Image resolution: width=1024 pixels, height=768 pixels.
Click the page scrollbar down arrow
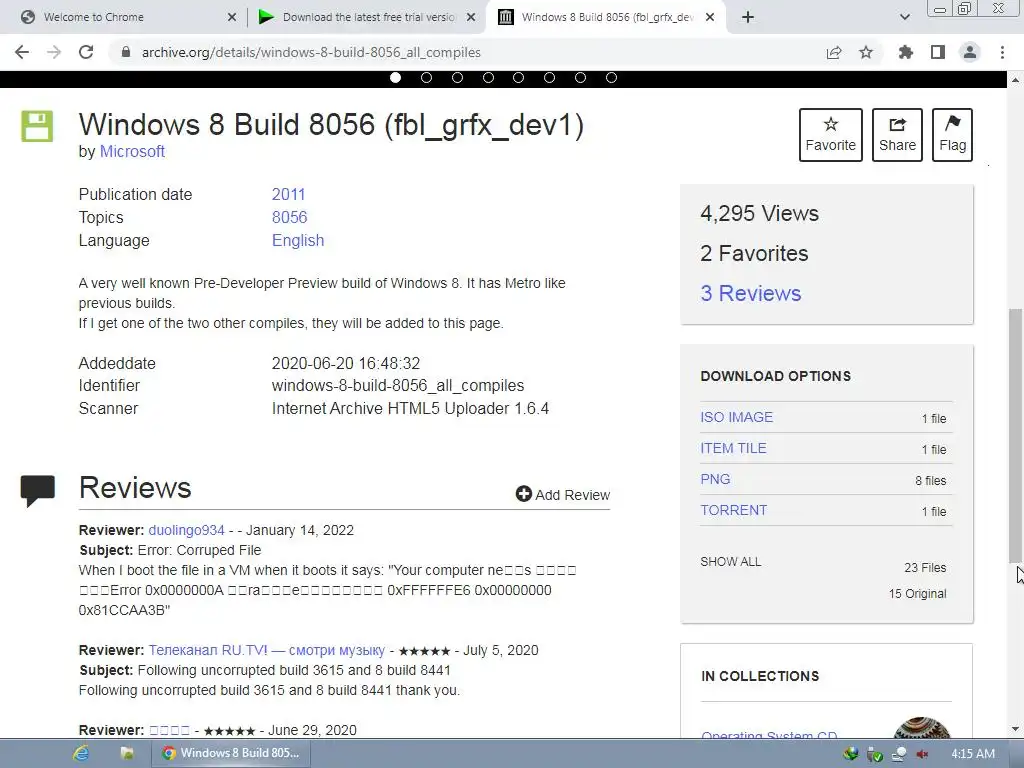[1015, 729]
